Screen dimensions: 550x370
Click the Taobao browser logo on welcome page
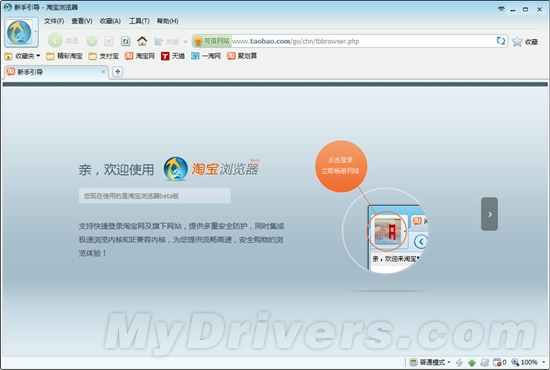click(212, 169)
